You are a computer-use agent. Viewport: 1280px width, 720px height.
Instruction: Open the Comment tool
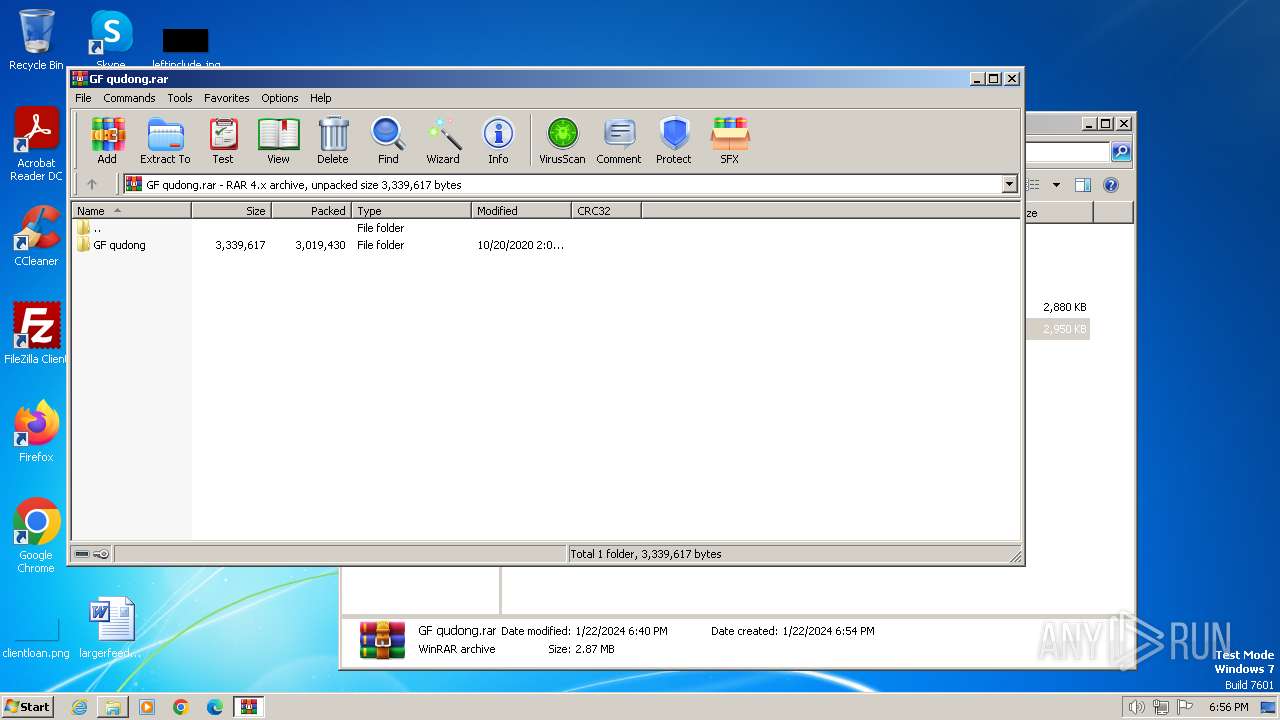point(619,141)
